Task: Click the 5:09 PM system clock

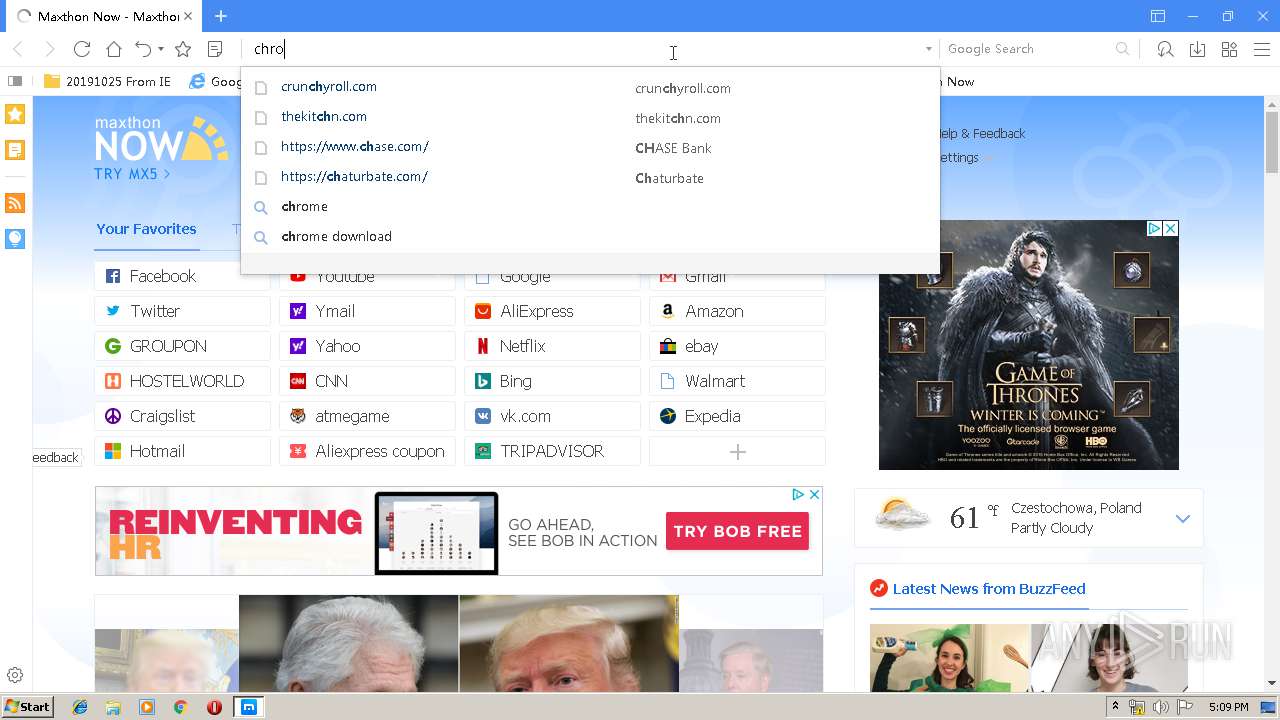Action: point(1228,707)
